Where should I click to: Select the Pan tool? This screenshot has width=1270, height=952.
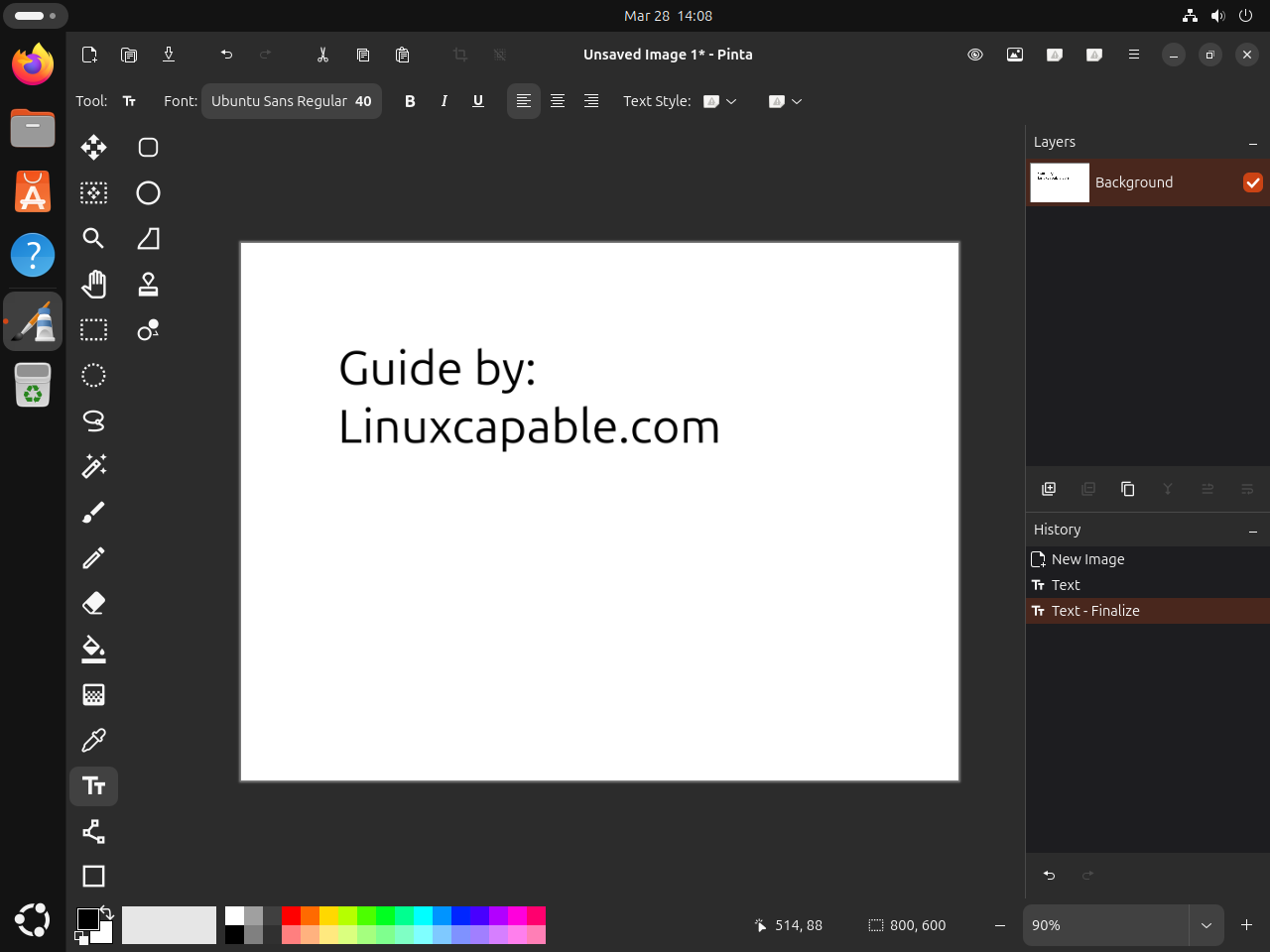pos(93,284)
